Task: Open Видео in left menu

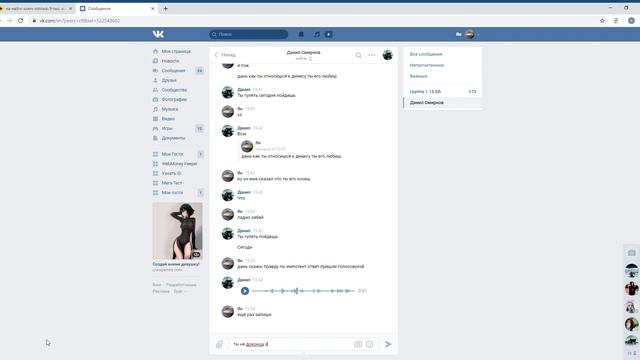Action: tap(168, 119)
